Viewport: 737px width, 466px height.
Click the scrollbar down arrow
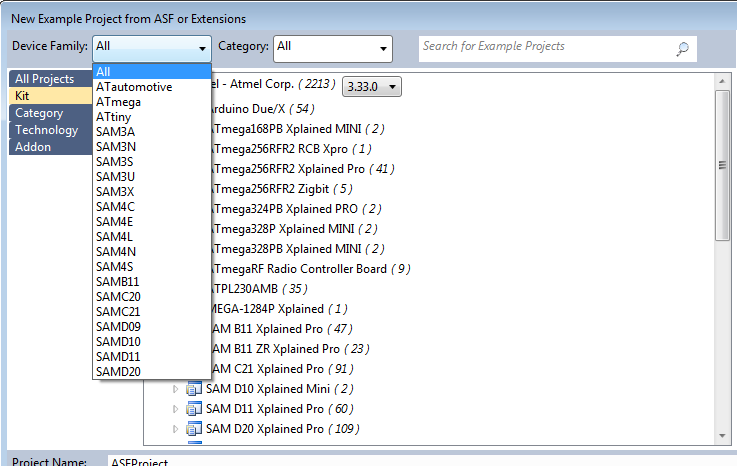[x=722, y=436]
